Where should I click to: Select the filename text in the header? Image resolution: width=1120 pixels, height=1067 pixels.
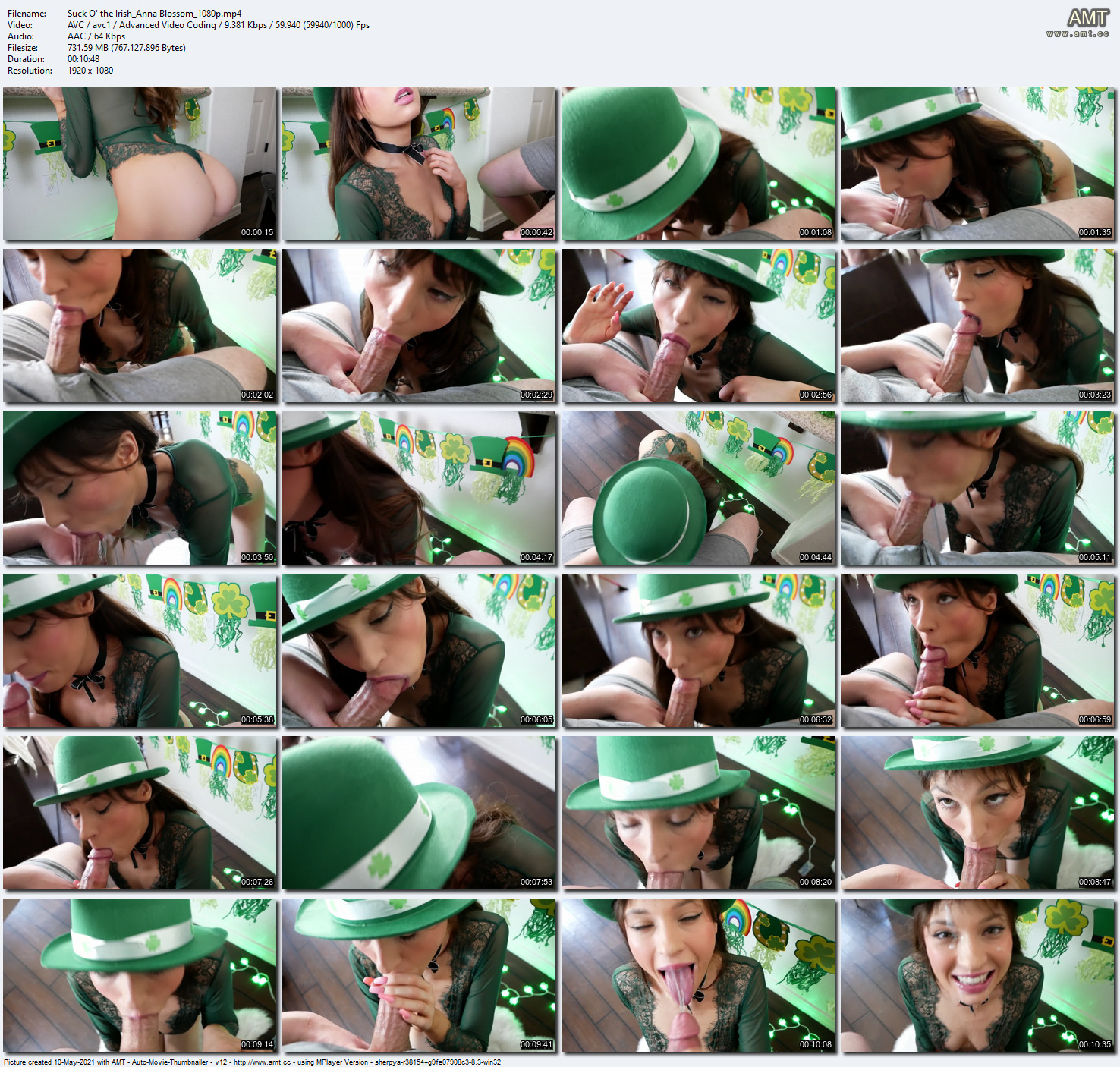click(x=154, y=14)
